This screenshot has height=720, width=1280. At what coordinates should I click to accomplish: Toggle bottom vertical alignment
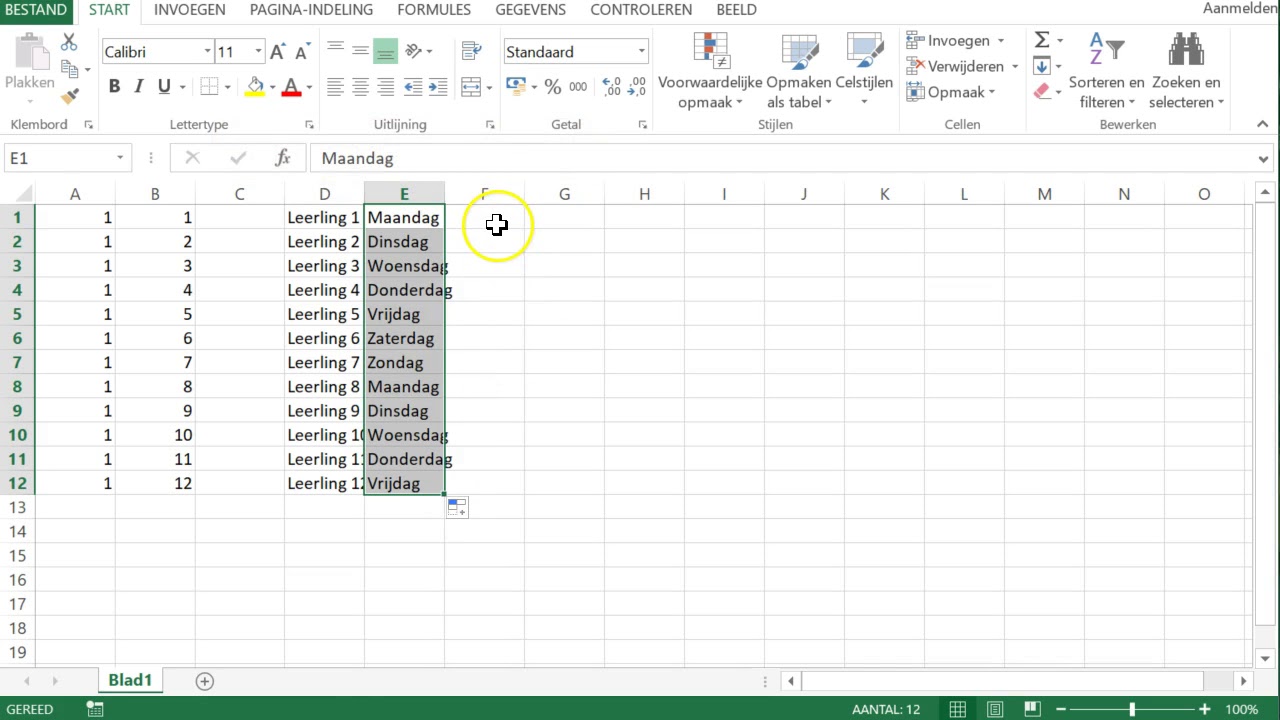pyautogui.click(x=385, y=51)
